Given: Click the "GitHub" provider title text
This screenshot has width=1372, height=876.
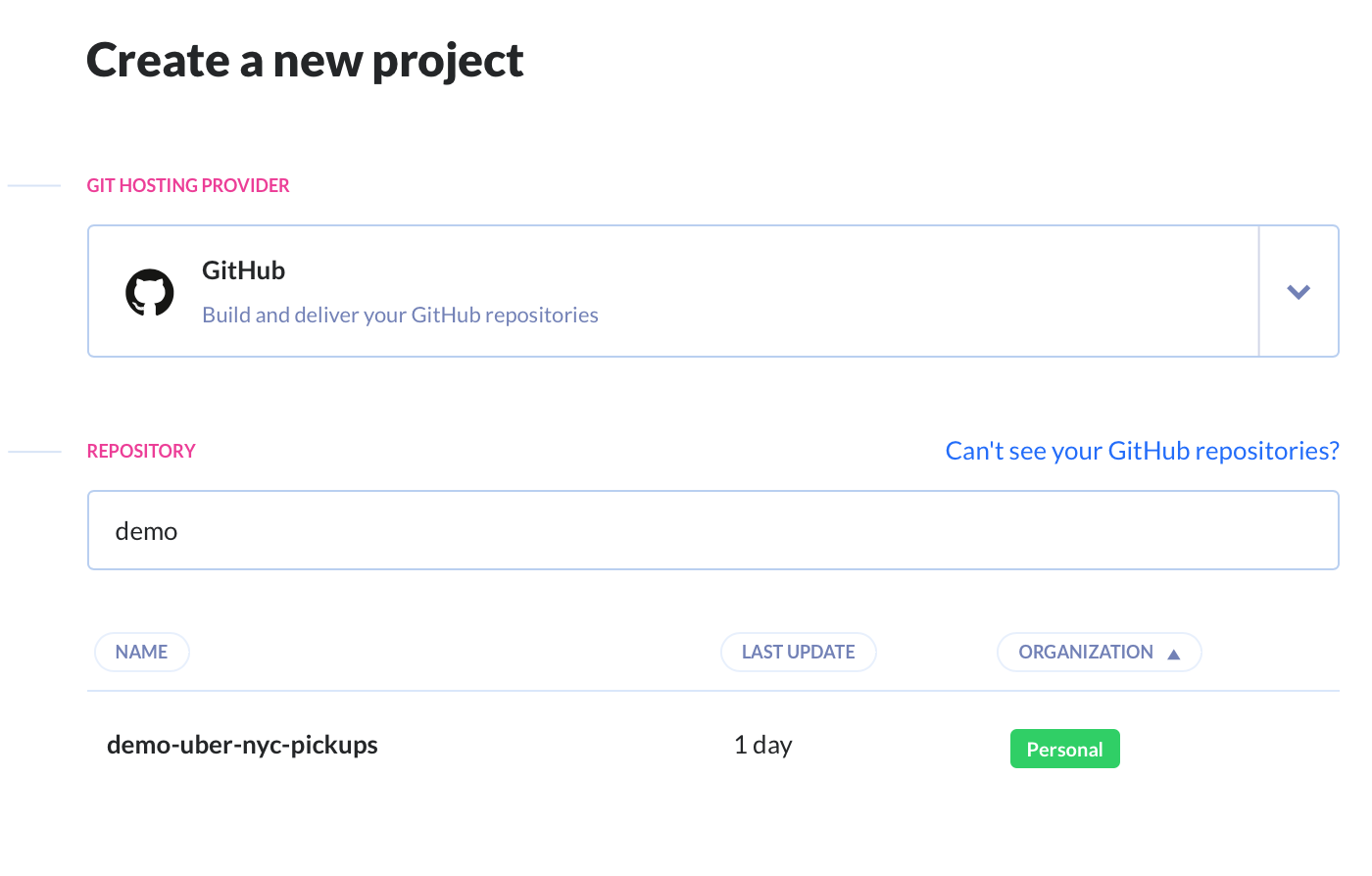Looking at the screenshot, I should tap(243, 271).
